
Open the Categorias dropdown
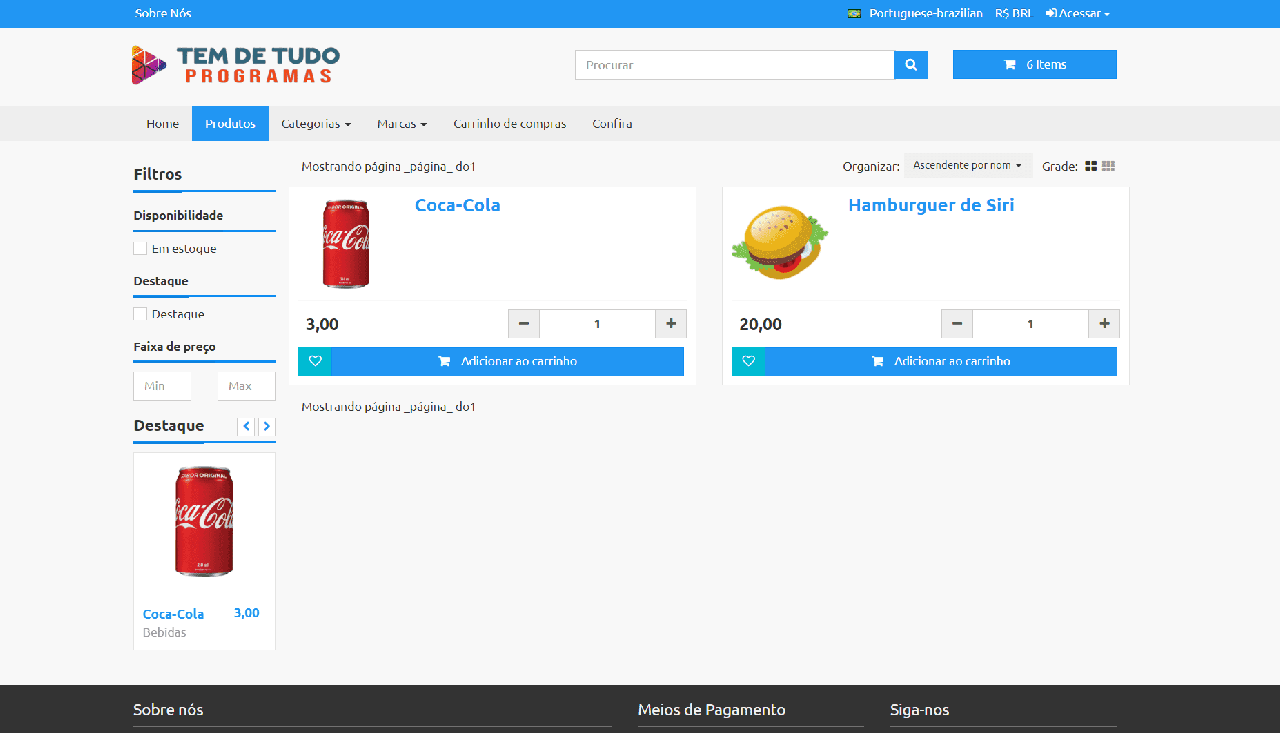[x=317, y=123]
